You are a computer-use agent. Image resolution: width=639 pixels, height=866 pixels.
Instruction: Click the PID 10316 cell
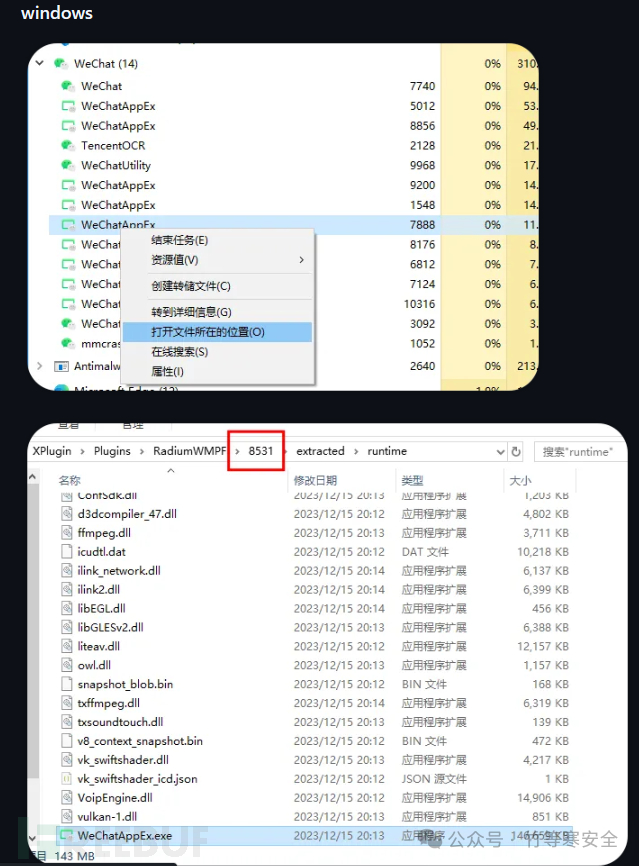click(x=419, y=304)
